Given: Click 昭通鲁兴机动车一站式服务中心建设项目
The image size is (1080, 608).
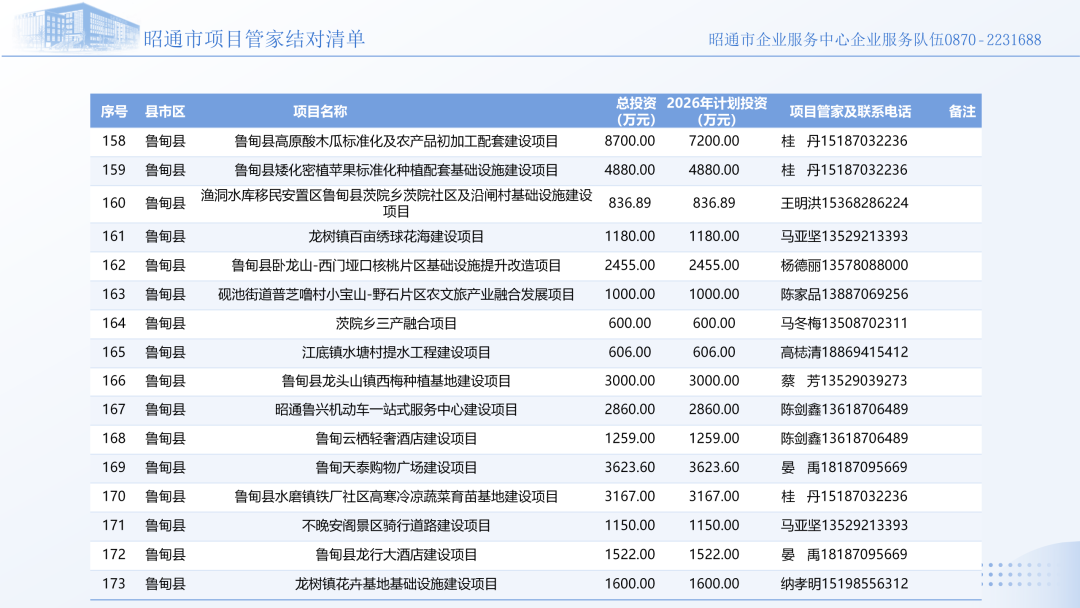Looking at the screenshot, I should click(x=396, y=410).
